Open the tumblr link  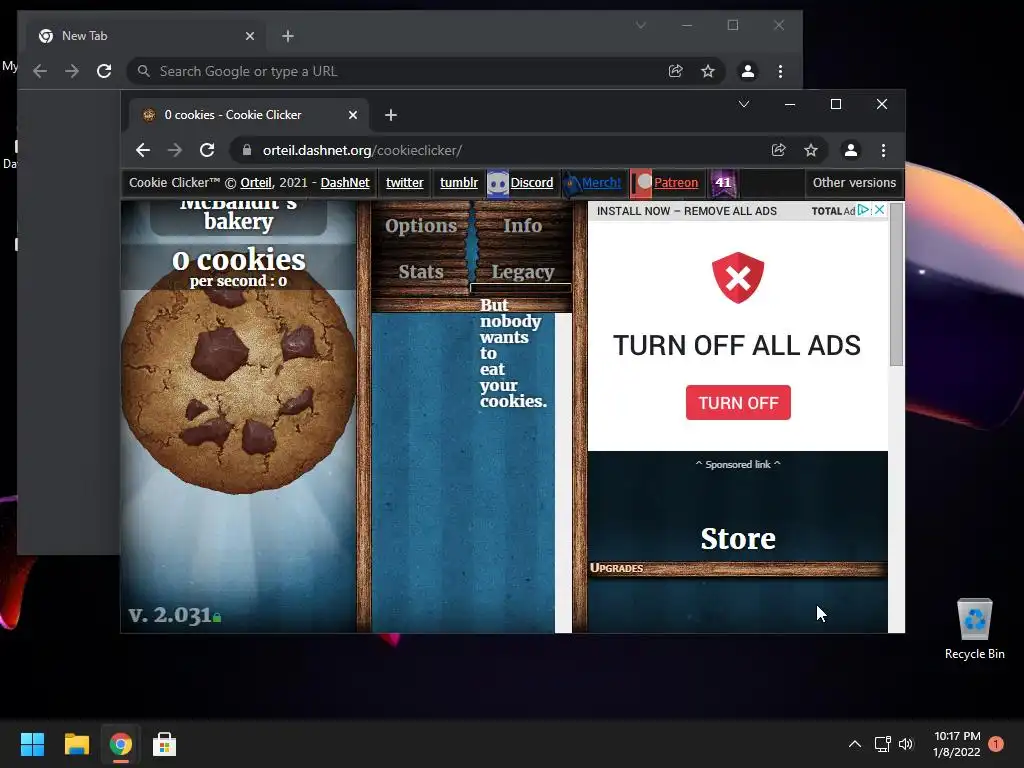click(458, 183)
